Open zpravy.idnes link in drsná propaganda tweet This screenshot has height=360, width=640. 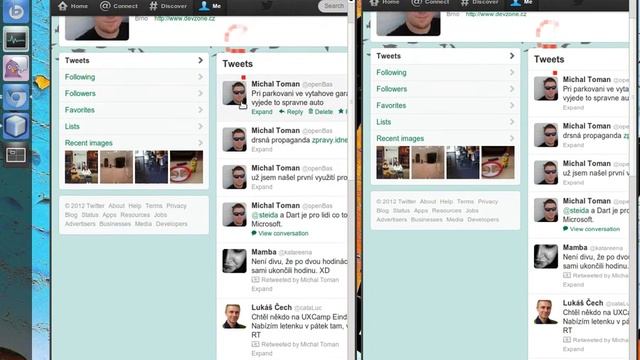330,140
